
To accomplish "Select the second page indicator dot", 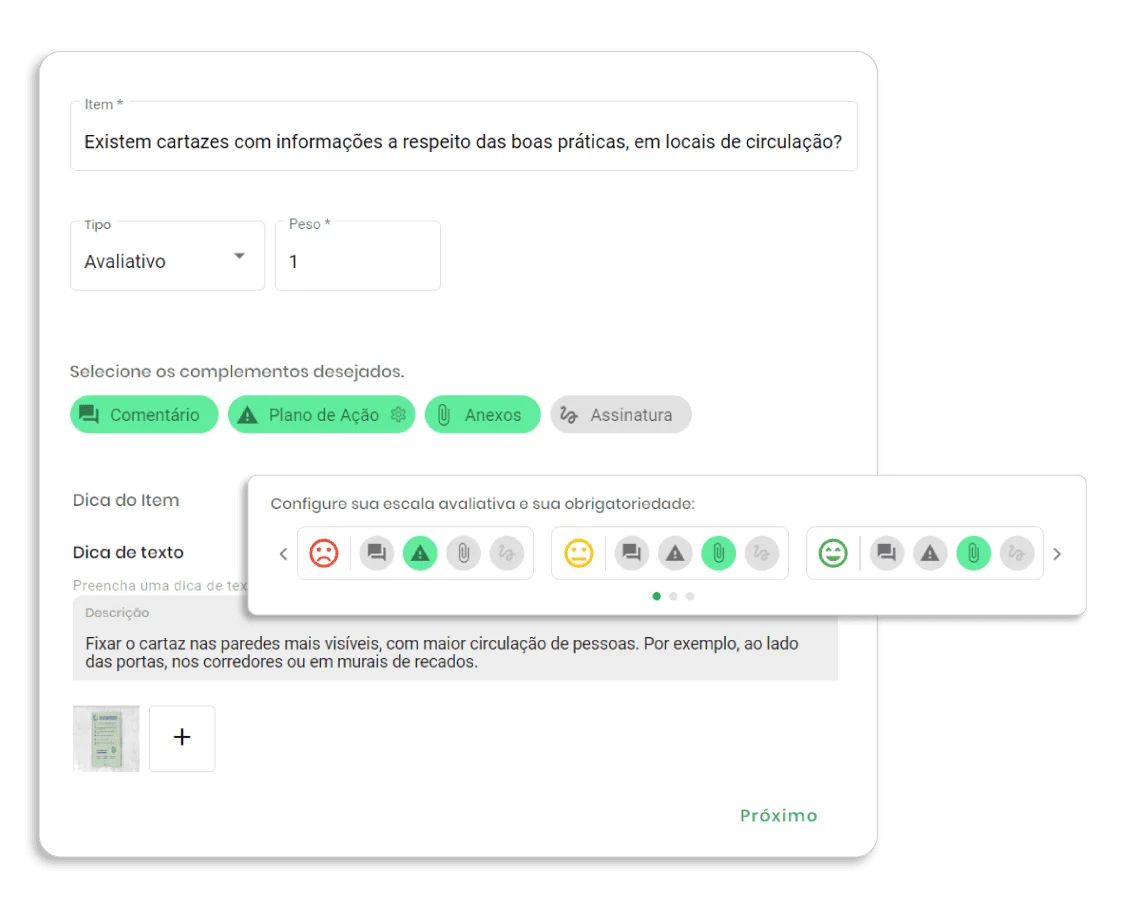I will pos(673,595).
